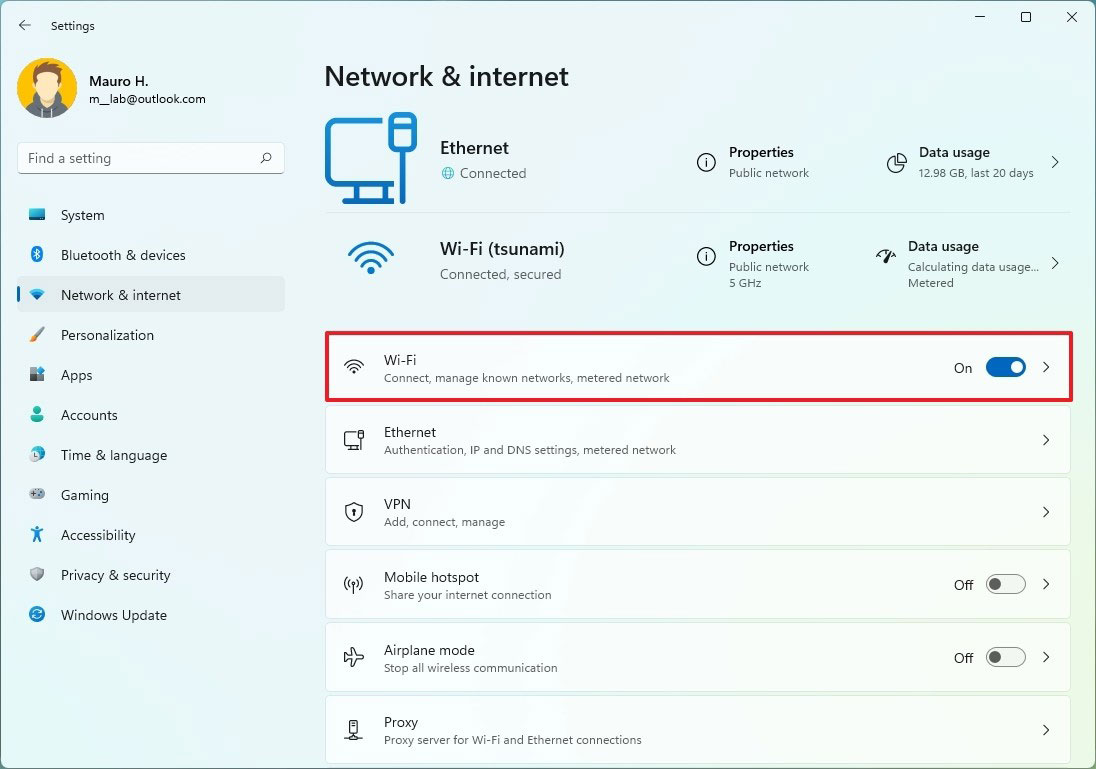Open the Proxy row chevron
The height and width of the screenshot is (769, 1096).
(x=1046, y=730)
